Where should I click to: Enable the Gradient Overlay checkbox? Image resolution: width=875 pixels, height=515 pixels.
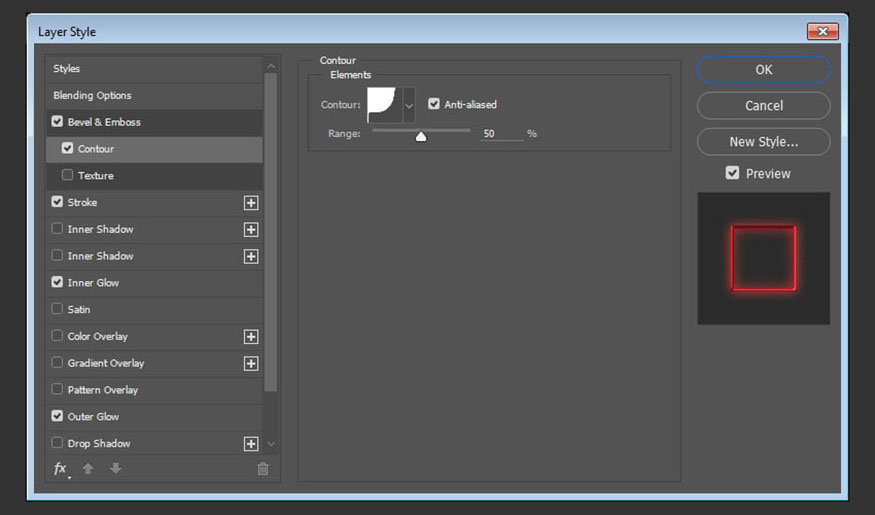click(x=57, y=362)
